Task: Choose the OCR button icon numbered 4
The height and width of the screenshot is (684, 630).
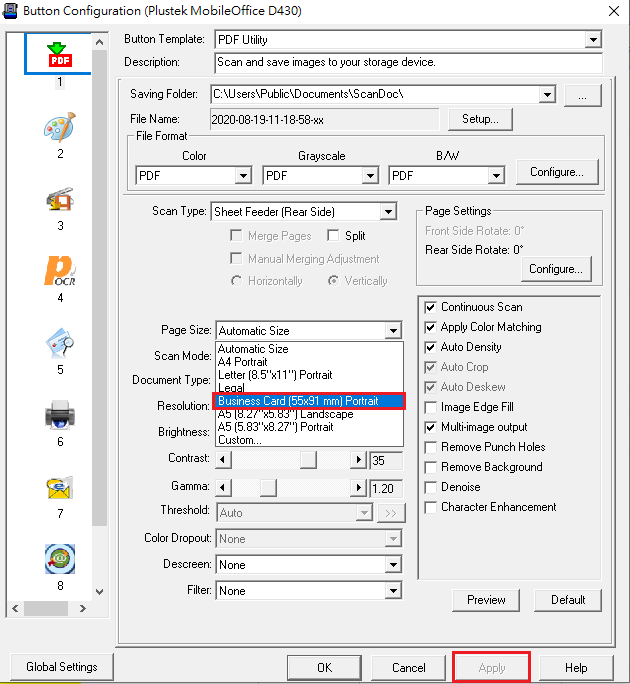Action: pyautogui.click(x=59, y=271)
